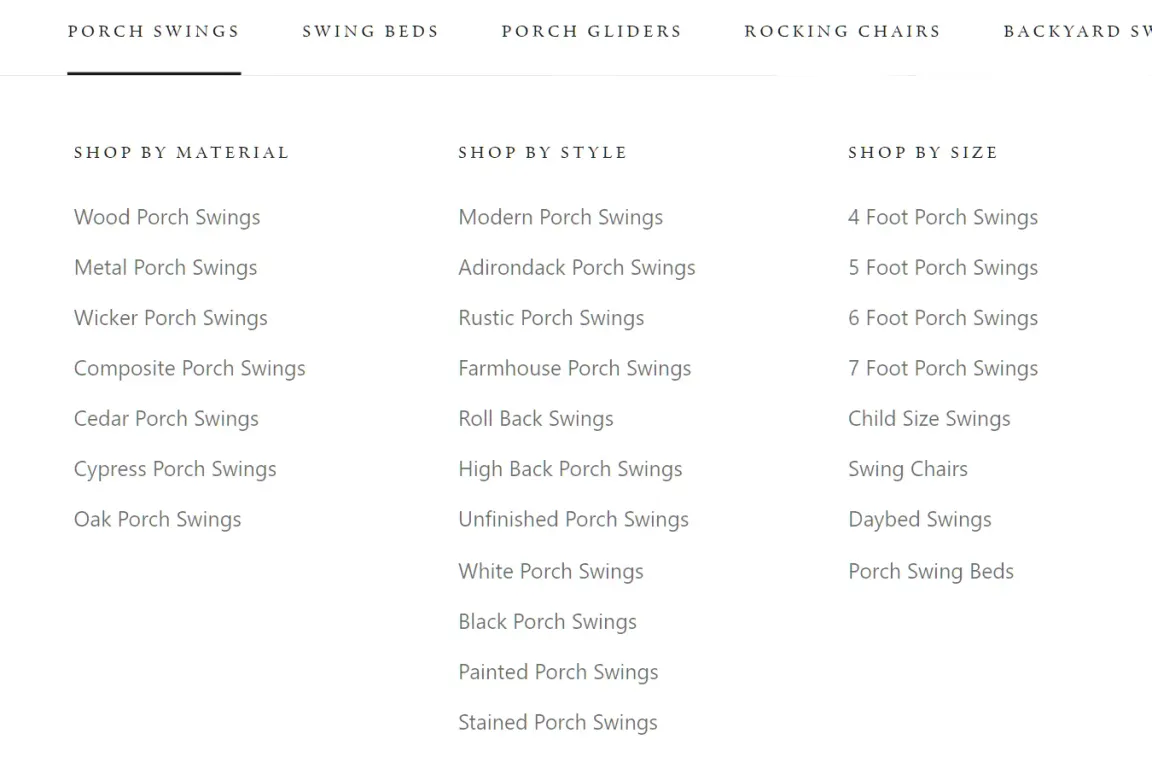The width and height of the screenshot is (1152, 768).
Task: Browse Child Size Swings
Action: 929,419
